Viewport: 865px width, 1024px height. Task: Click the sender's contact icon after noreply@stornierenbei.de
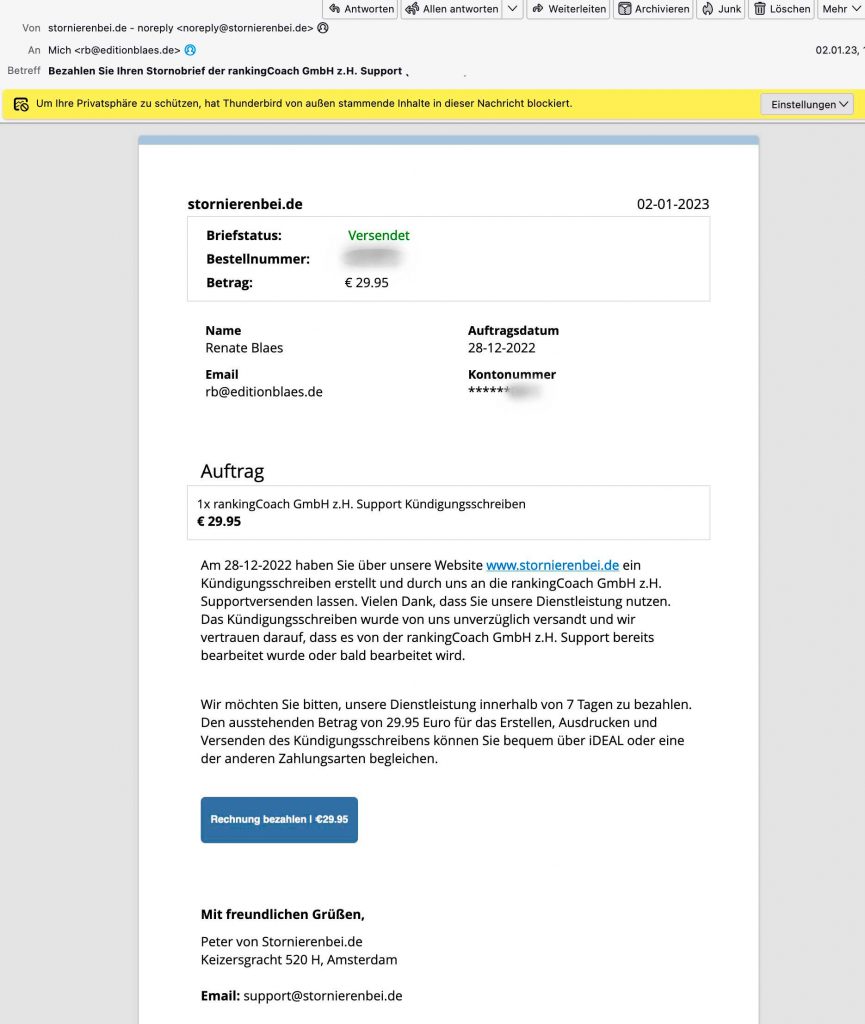(x=322, y=28)
